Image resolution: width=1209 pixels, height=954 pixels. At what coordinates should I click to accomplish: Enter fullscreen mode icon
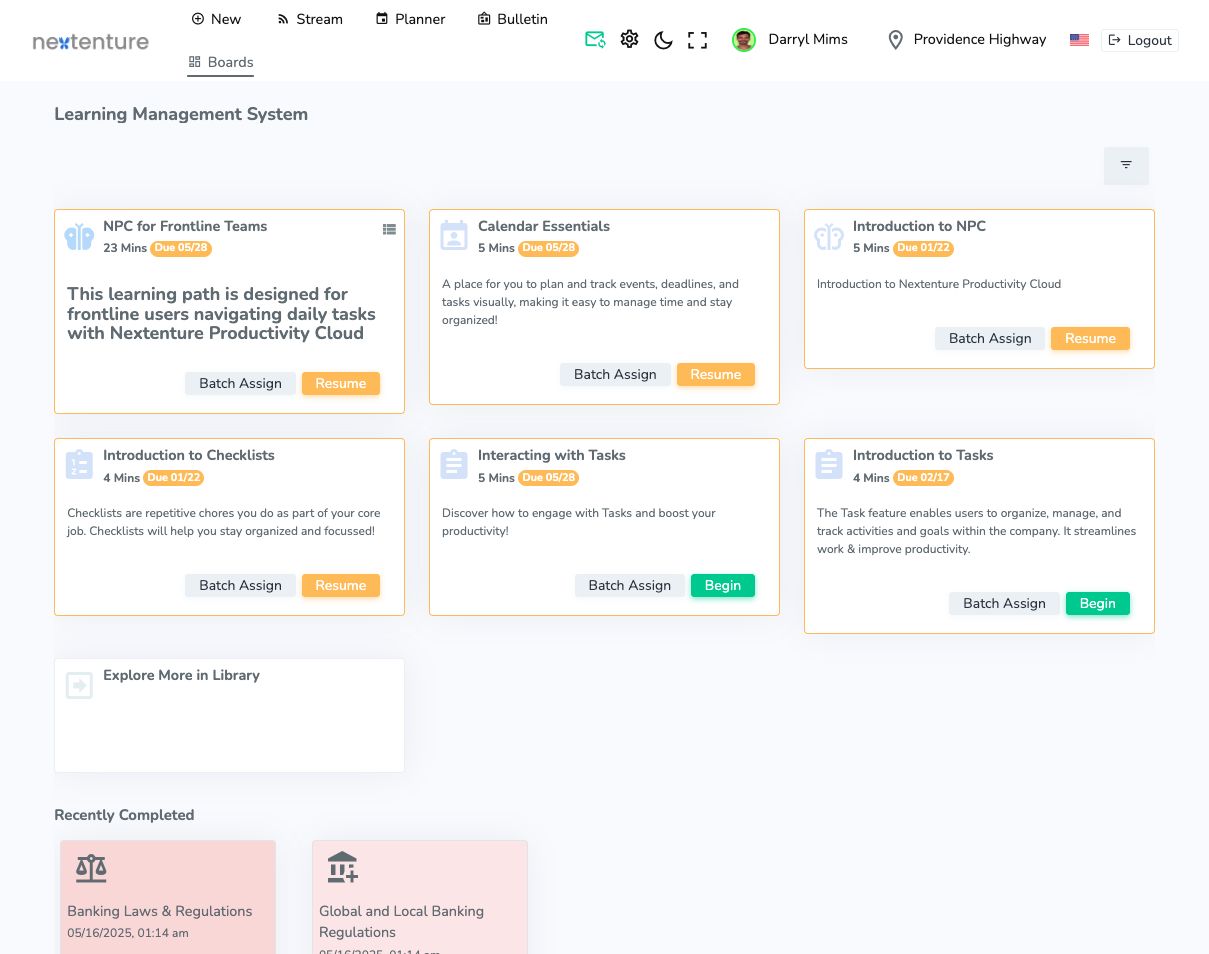(x=698, y=40)
